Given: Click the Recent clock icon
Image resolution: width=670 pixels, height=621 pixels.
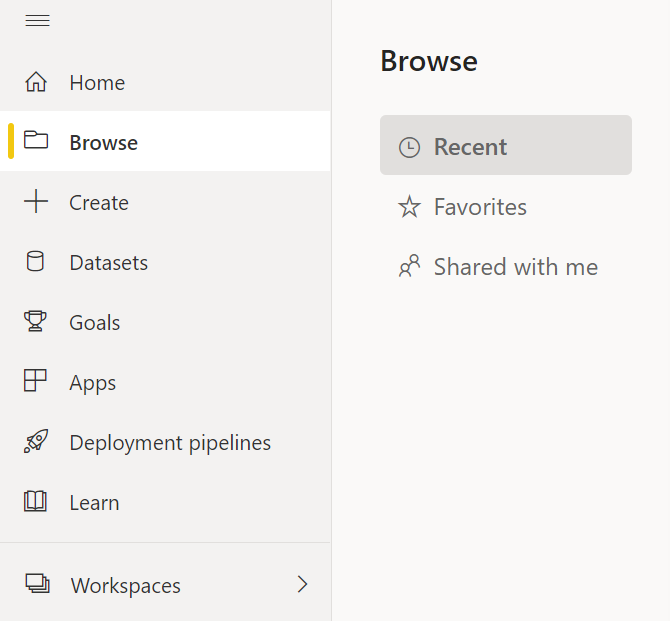Looking at the screenshot, I should click(x=409, y=147).
